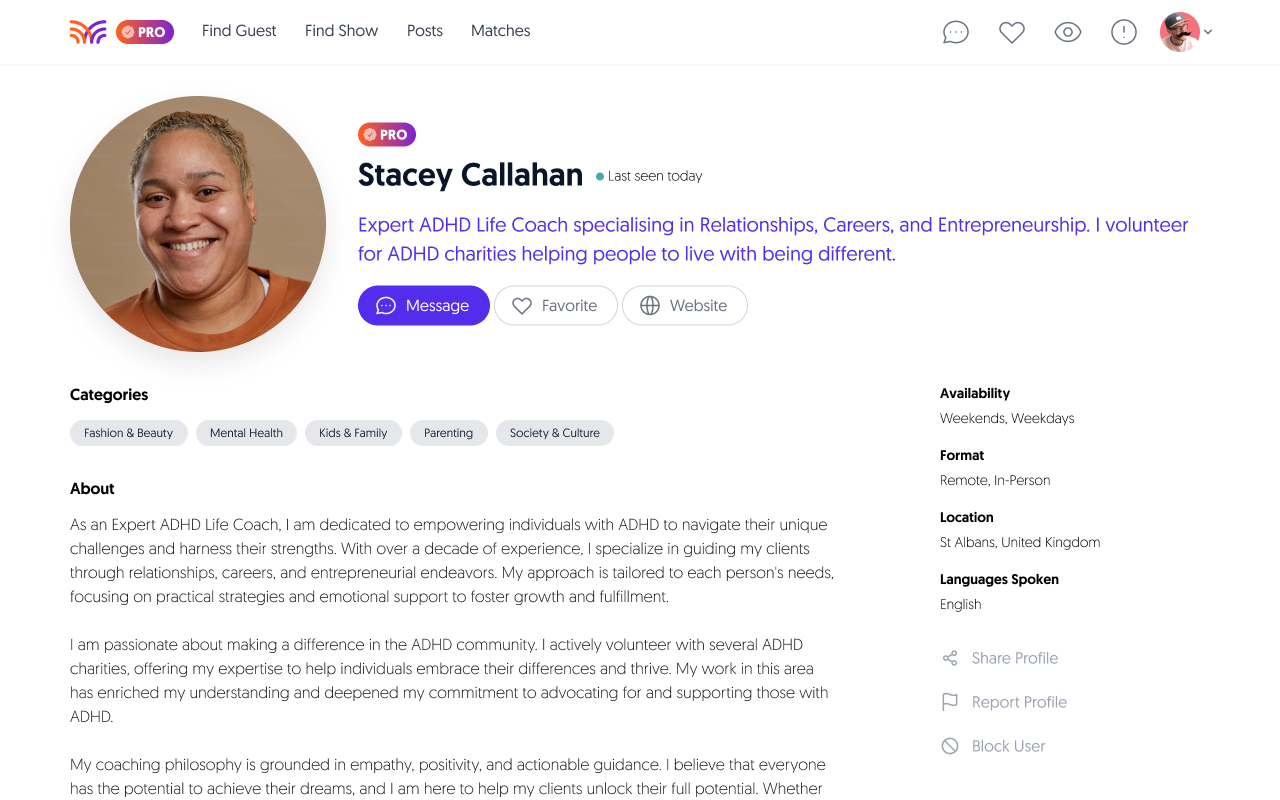The width and height of the screenshot is (1280, 800).
Task: Click the Share Profile icon
Action: 950,658
